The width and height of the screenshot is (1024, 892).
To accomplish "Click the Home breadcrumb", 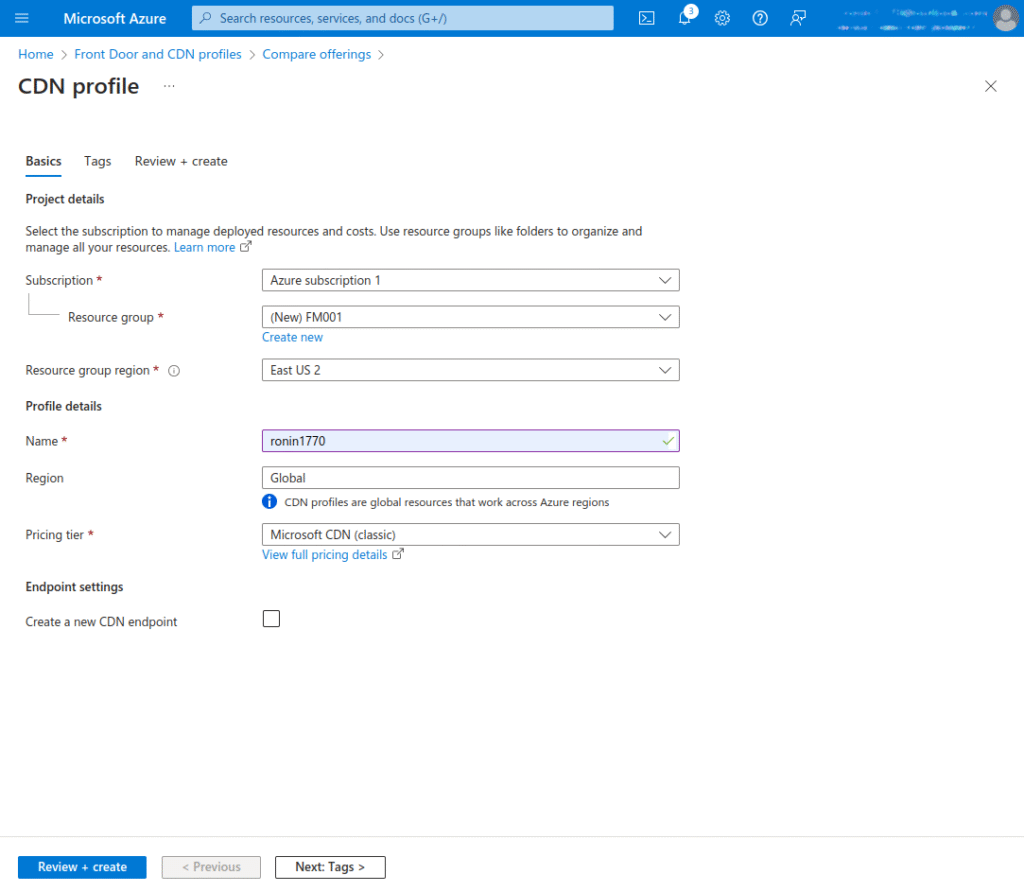I will pyautogui.click(x=36, y=54).
